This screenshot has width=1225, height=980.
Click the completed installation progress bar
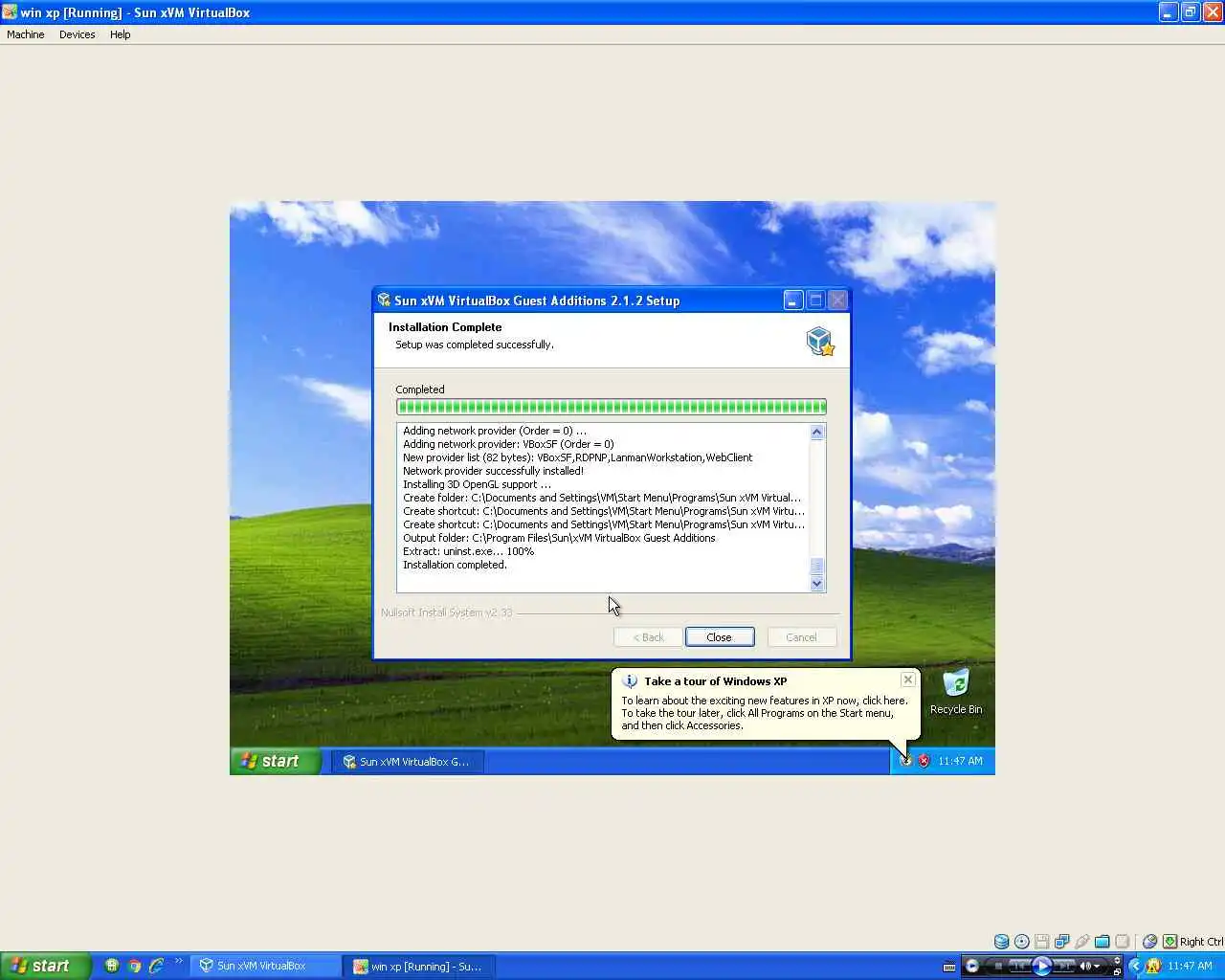click(612, 407)
